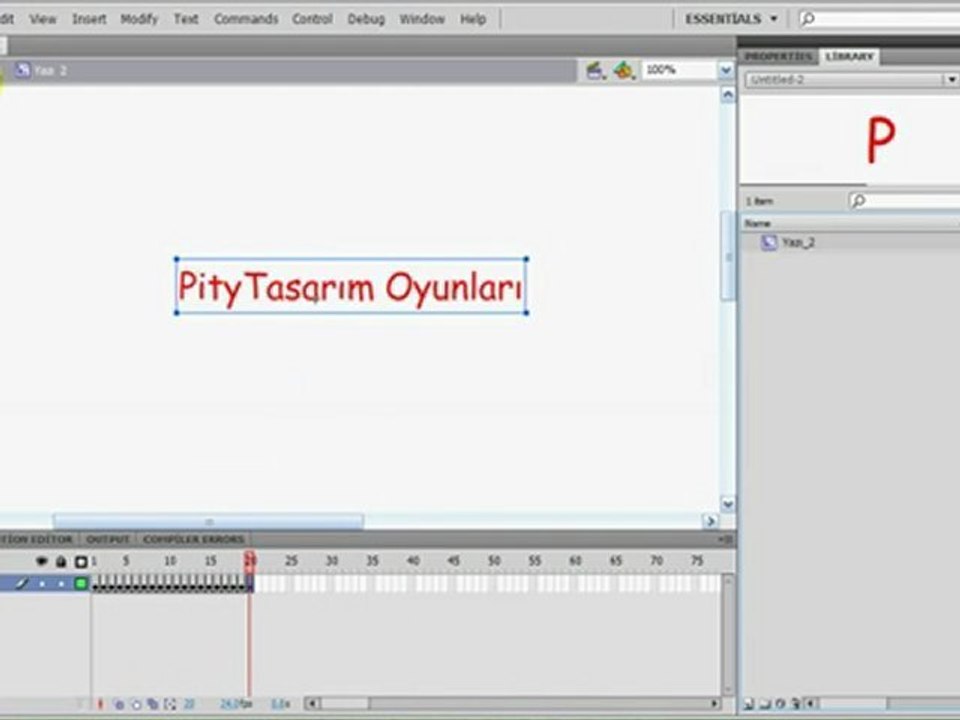Select the PityTasarım Oyunları text on stage
This screenshot has height=720, width=960.
pos(351,287)
